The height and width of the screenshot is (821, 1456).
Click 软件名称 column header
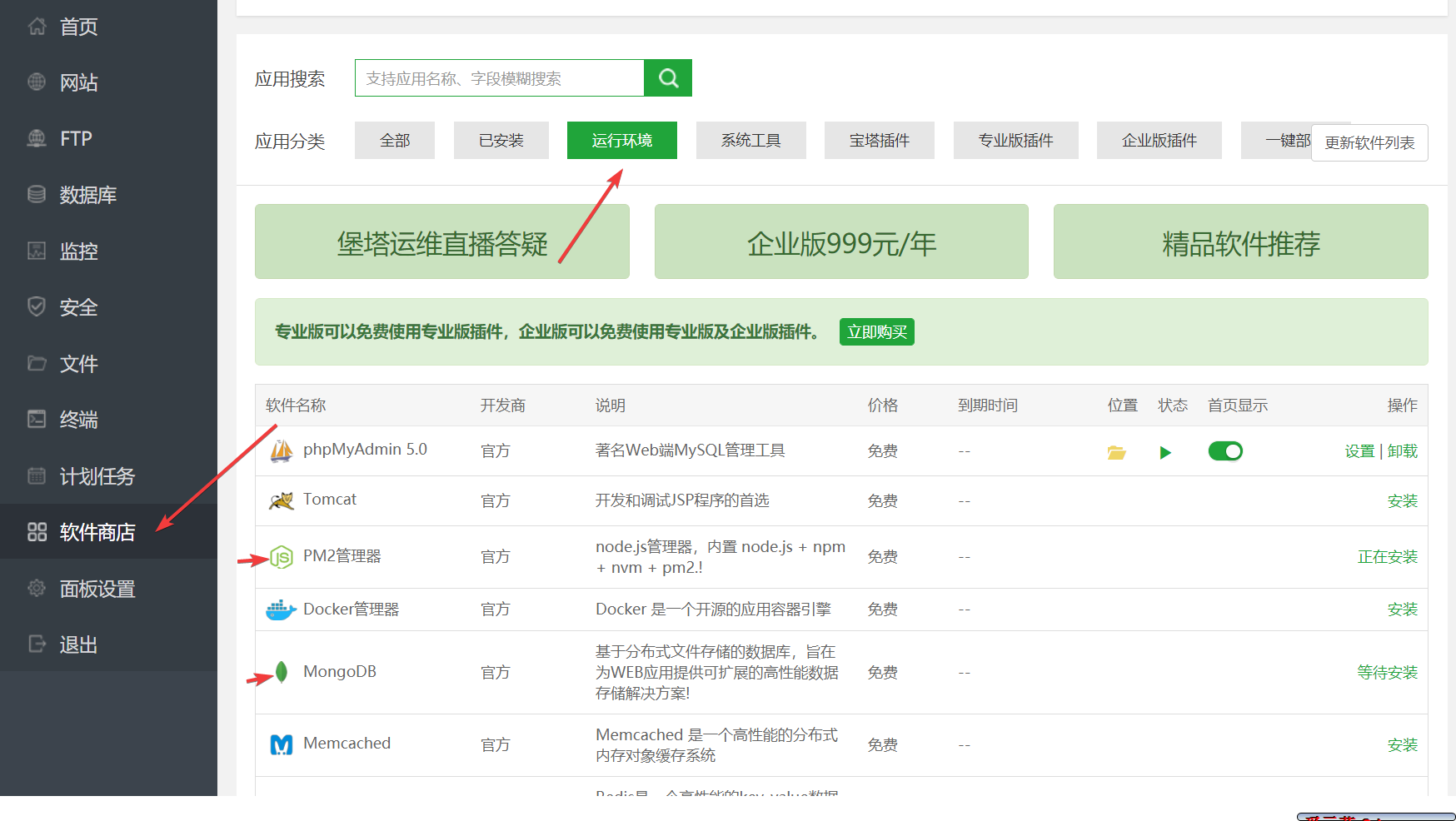point(296,406)
